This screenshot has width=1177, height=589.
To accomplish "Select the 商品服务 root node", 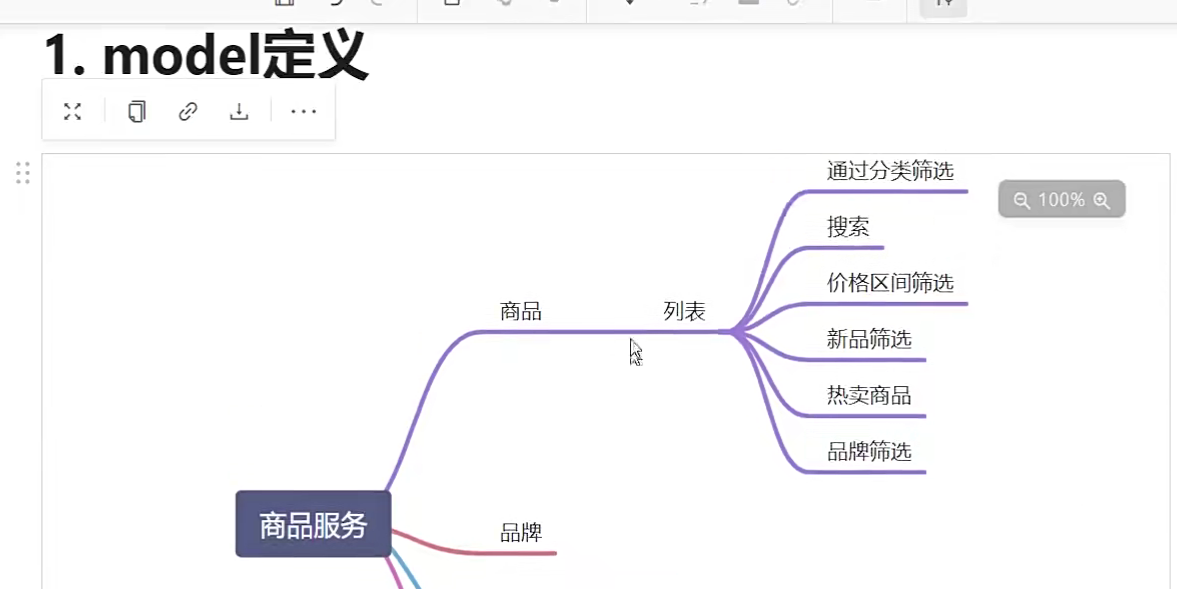I will 313,524.
